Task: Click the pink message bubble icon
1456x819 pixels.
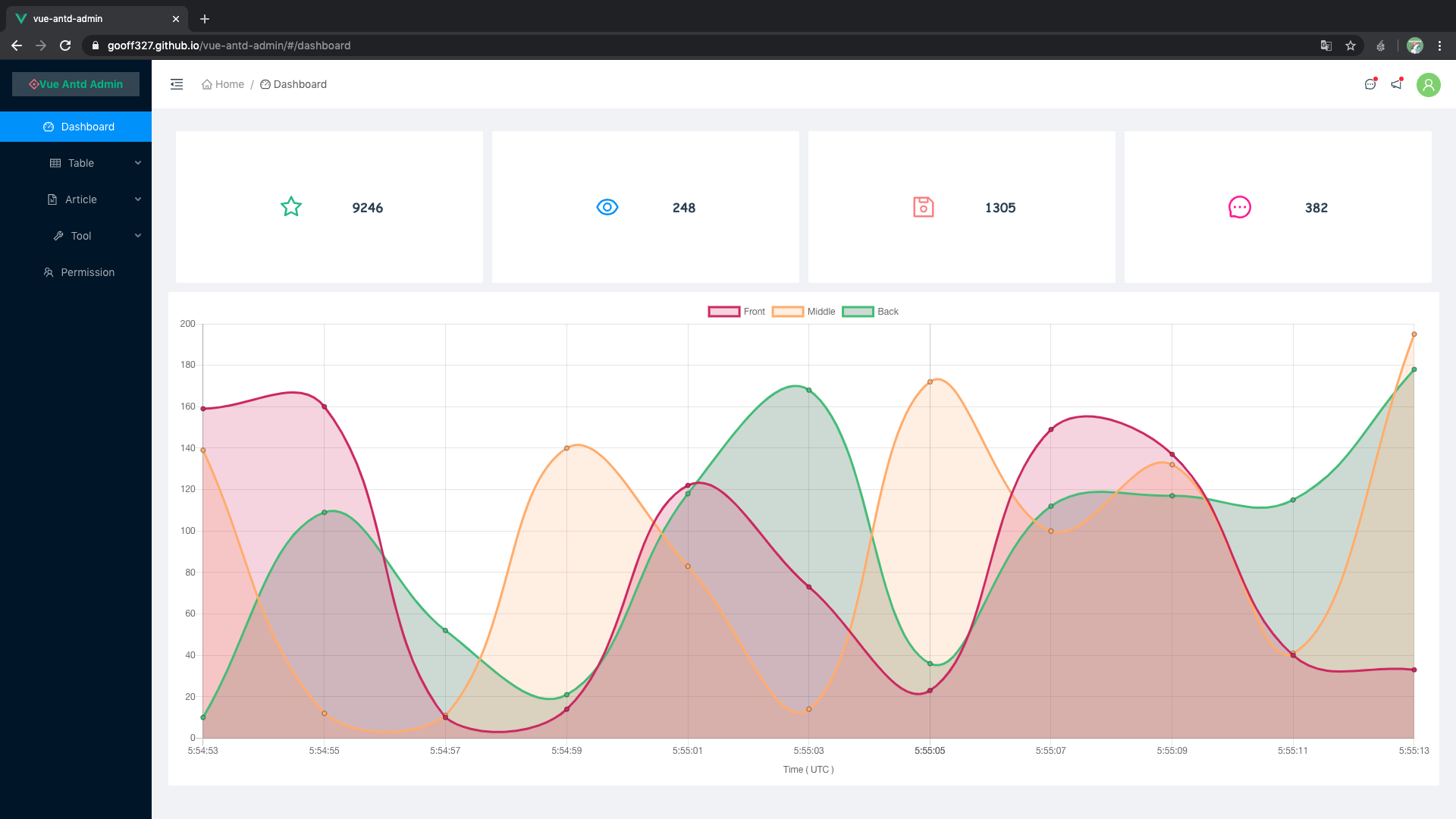Action: [x=1239, y=207]
